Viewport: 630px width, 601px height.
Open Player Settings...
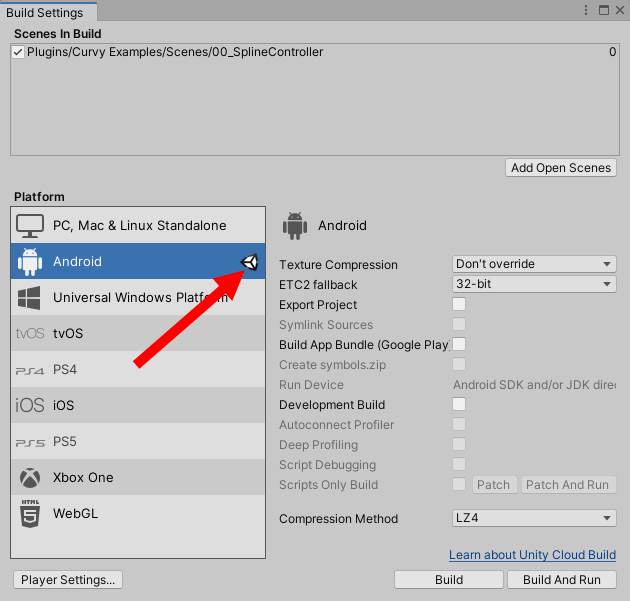[x=68, y=580]
